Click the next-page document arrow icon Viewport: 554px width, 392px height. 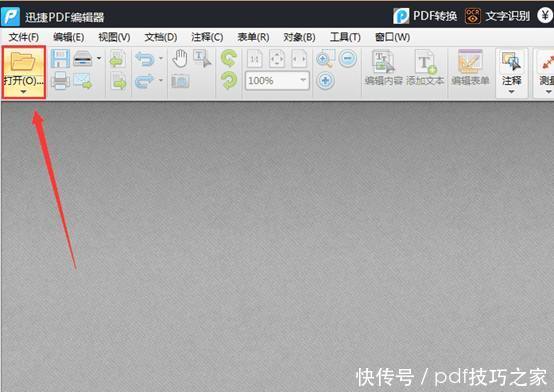(119, 82)
